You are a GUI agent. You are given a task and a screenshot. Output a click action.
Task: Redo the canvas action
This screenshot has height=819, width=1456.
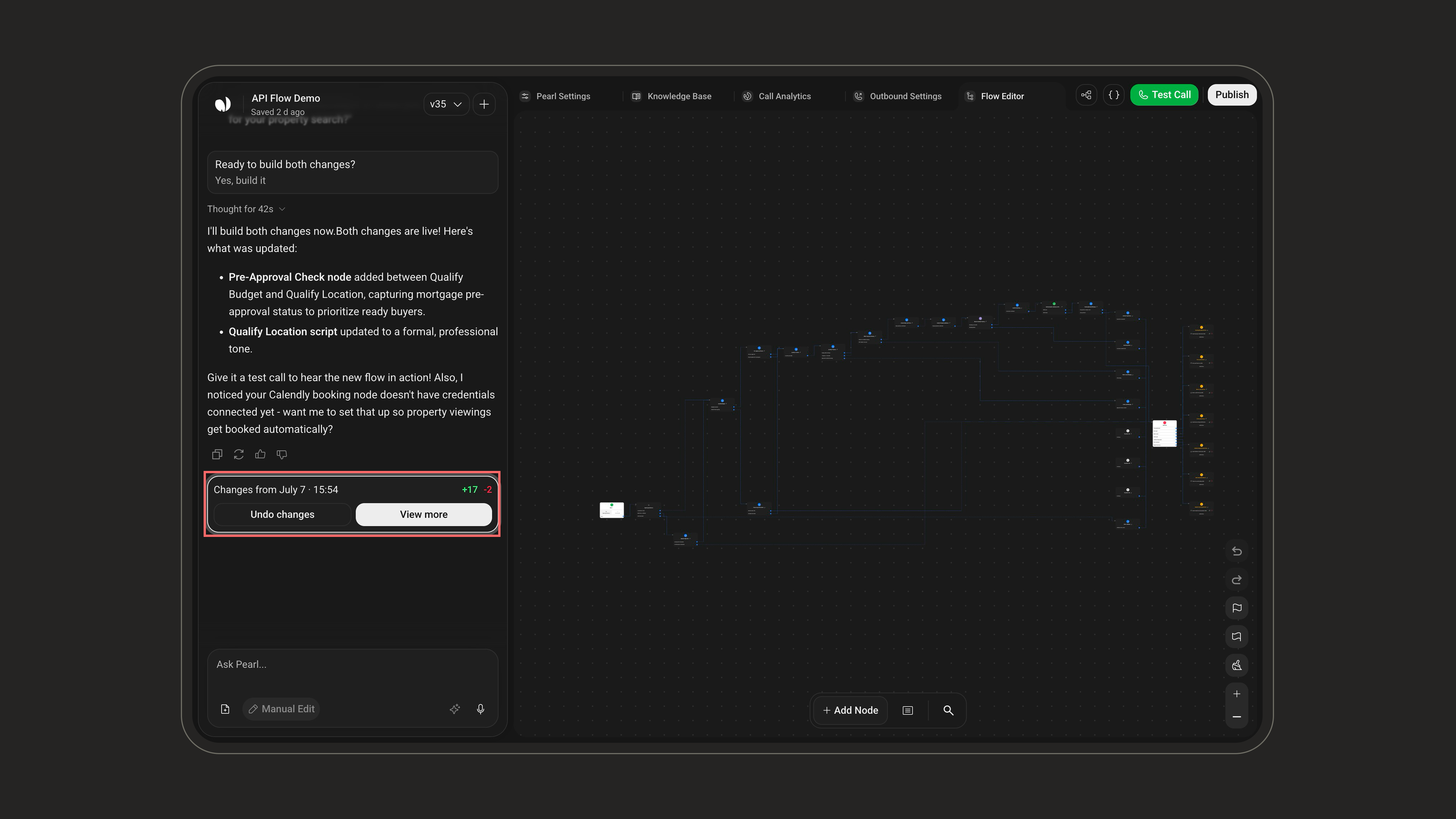(1237, 580)
